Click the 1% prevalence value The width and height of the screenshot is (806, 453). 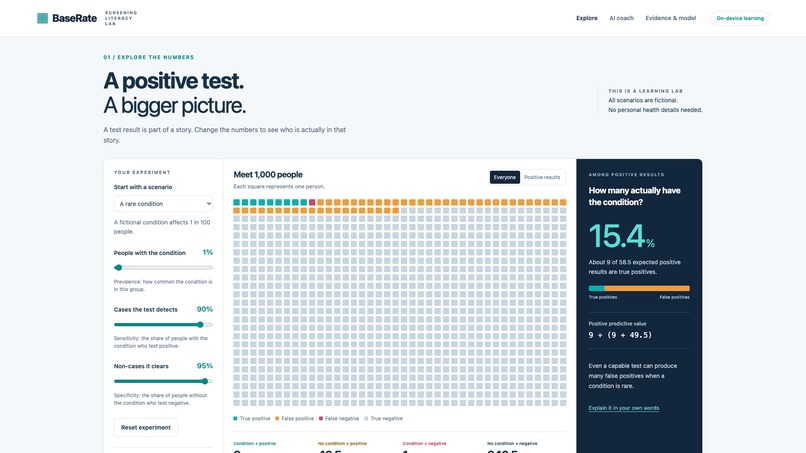(208, 252)
